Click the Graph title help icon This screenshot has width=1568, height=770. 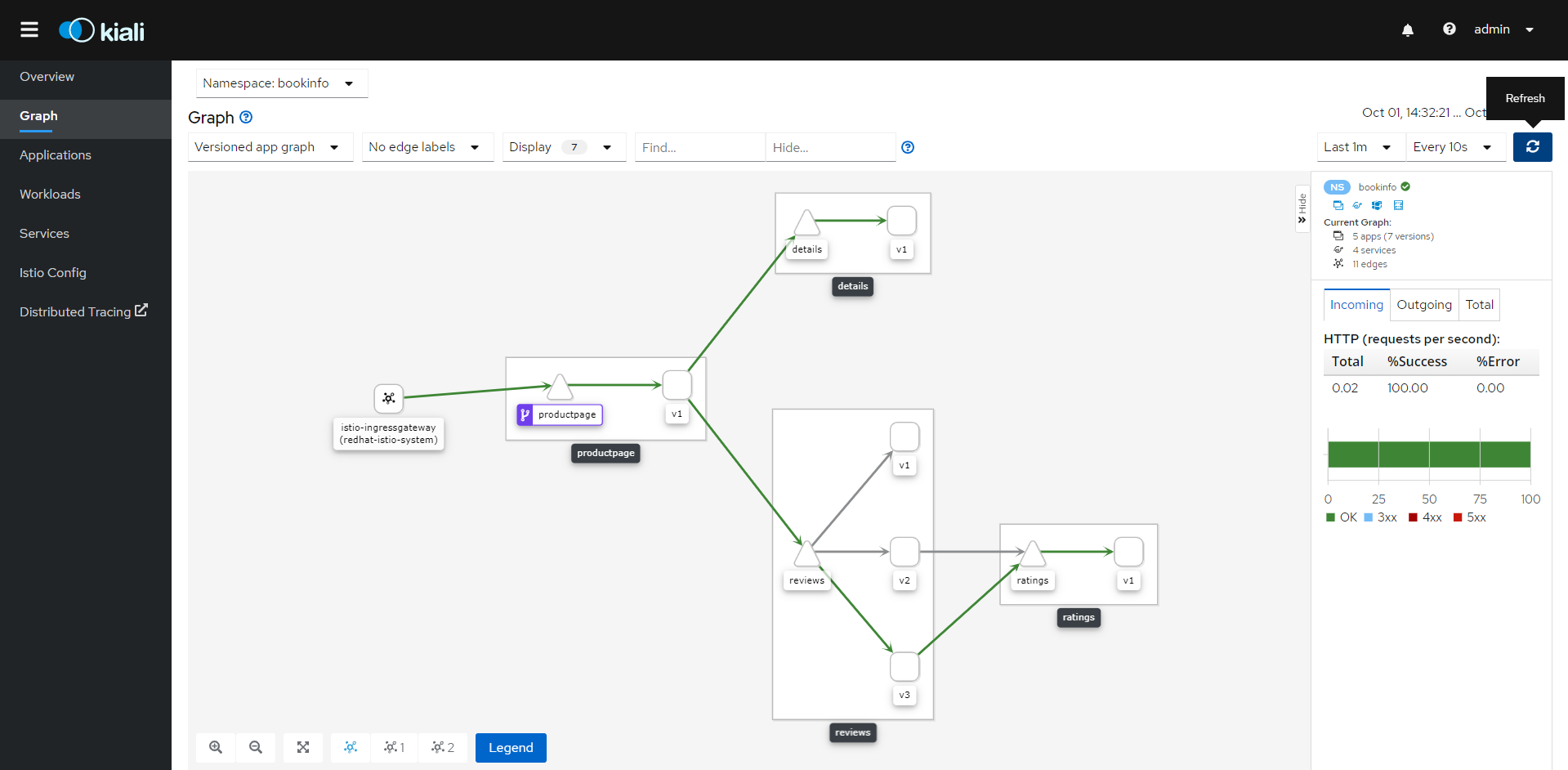[246, 117]
